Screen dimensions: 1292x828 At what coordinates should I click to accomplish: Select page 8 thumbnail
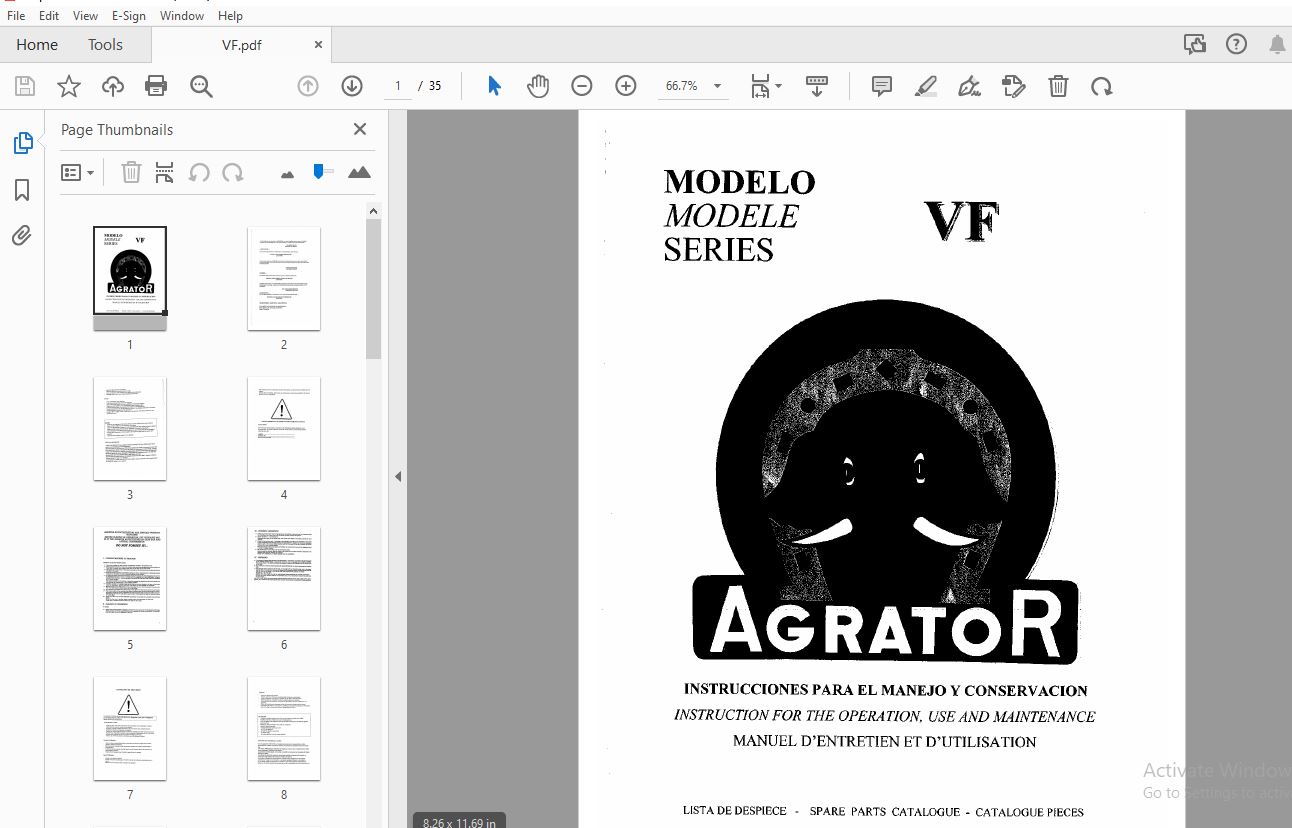pos(284,728)
